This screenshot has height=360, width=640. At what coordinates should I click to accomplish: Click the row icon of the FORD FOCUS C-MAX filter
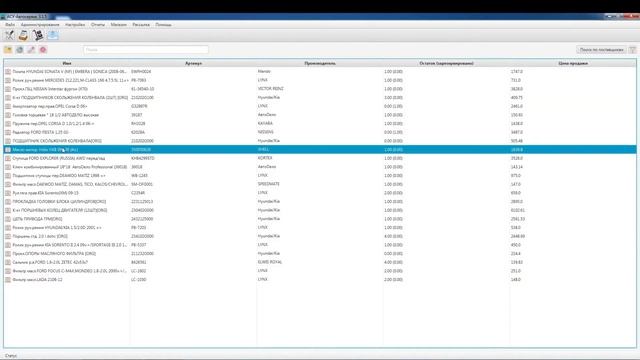click(8, 271)
